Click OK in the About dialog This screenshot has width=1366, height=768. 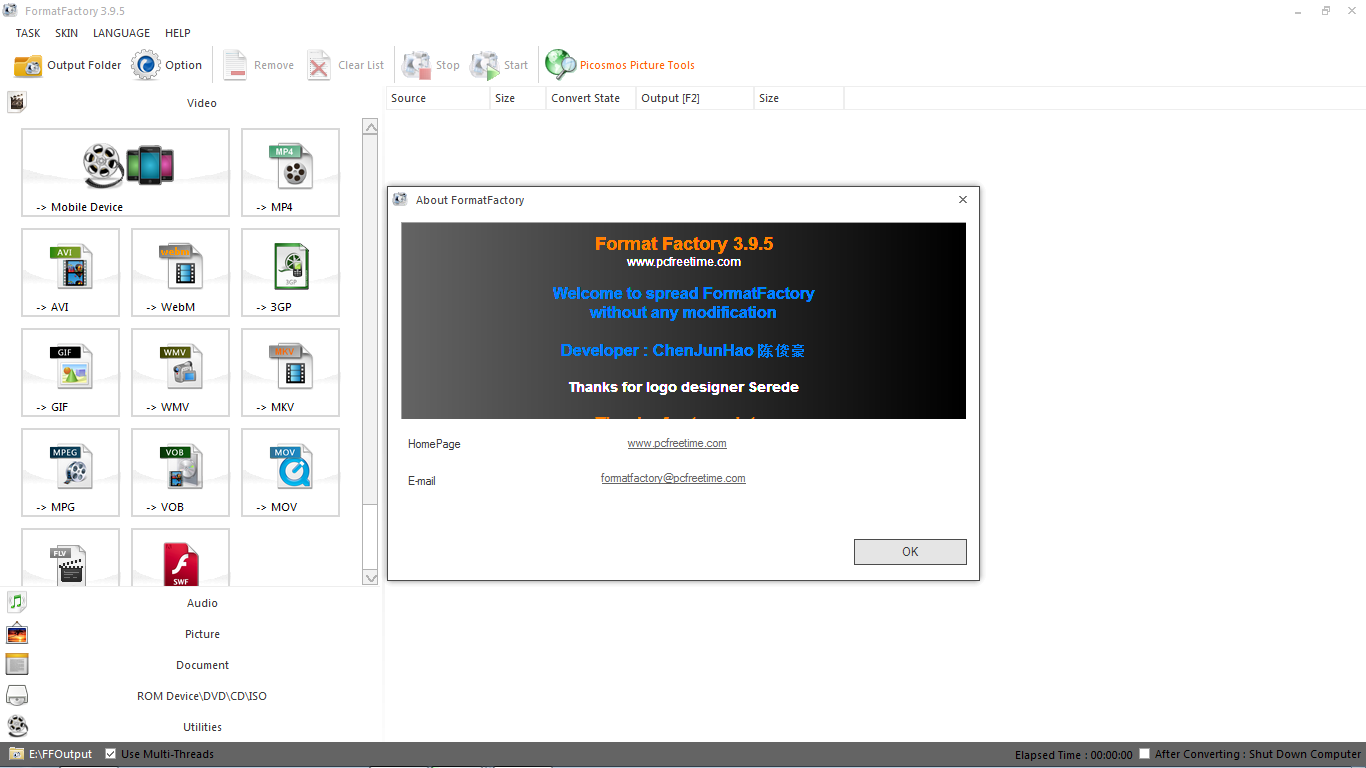pos(910,552)
